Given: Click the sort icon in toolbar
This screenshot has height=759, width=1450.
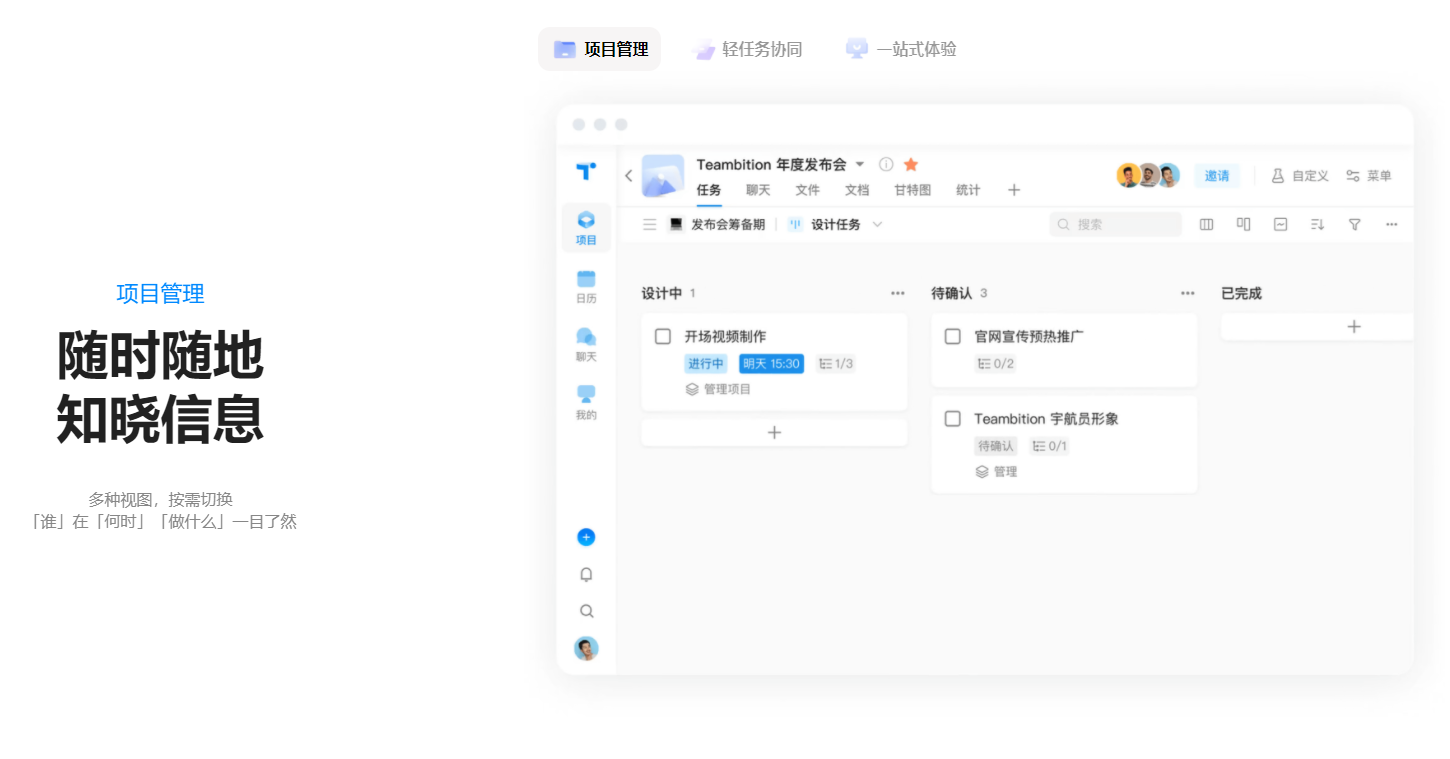Looking at the screenshot, I should pyautogui.click(x=1317, y=225).
